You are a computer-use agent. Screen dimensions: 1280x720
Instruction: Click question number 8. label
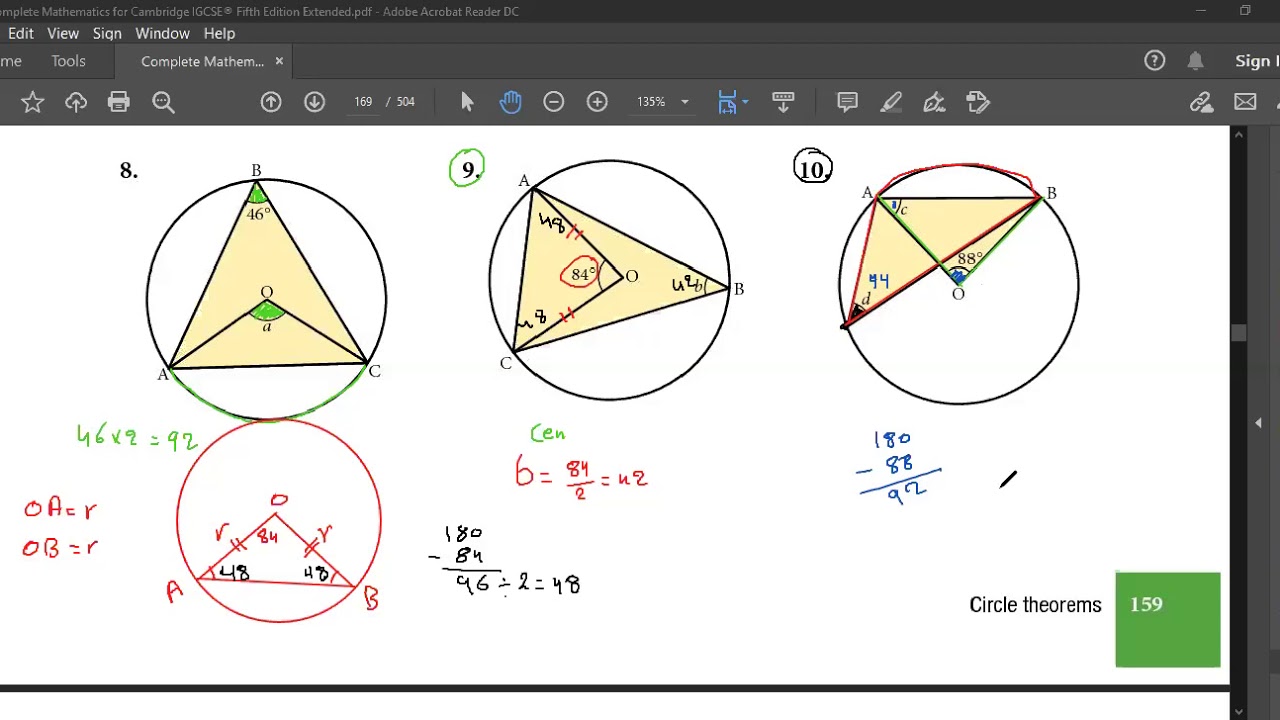pyautogui.click(x=129, y=171)
